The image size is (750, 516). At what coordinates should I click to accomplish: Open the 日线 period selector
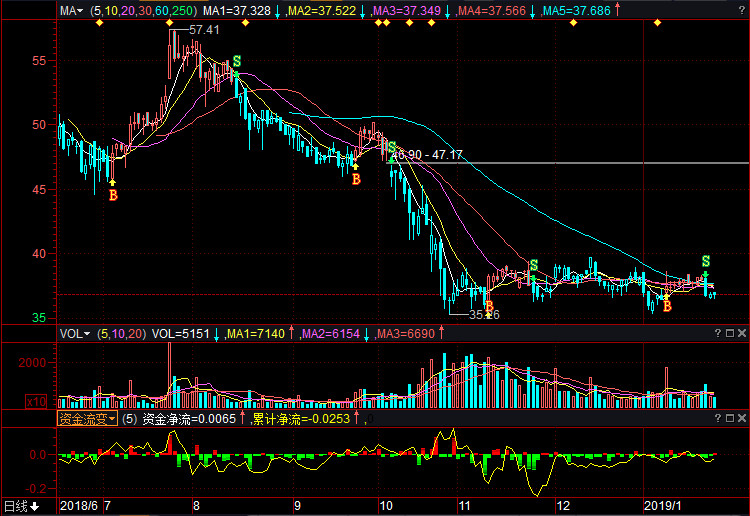click(x=22, y=507)
